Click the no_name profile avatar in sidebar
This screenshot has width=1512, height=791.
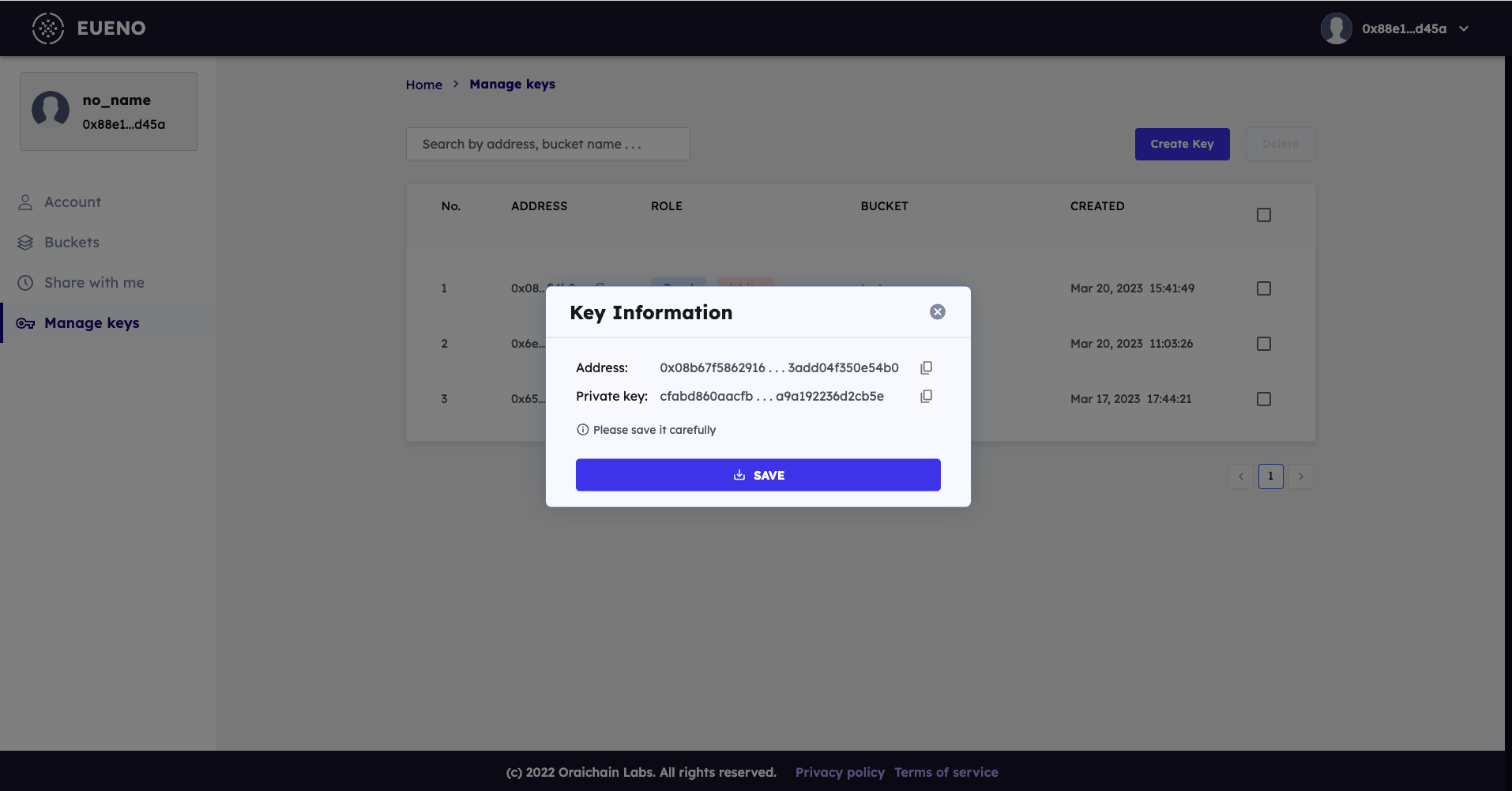(51, 110)
